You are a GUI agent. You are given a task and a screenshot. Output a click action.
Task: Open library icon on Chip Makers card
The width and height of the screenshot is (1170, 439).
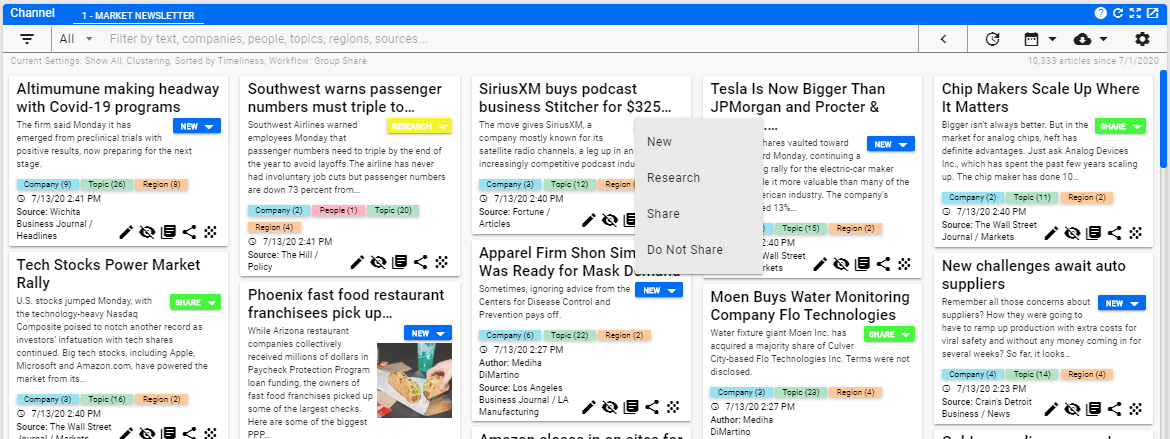point(1094,232)
